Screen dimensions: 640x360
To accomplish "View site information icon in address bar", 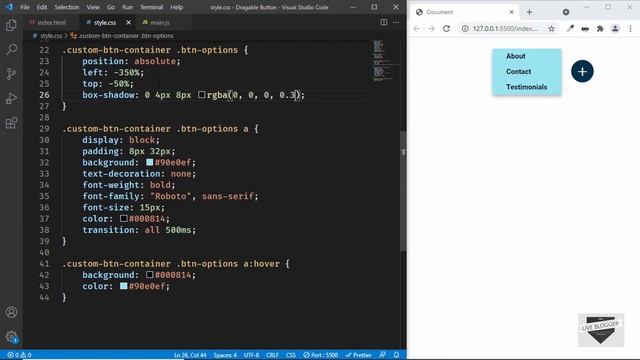I will coord(465,29).
